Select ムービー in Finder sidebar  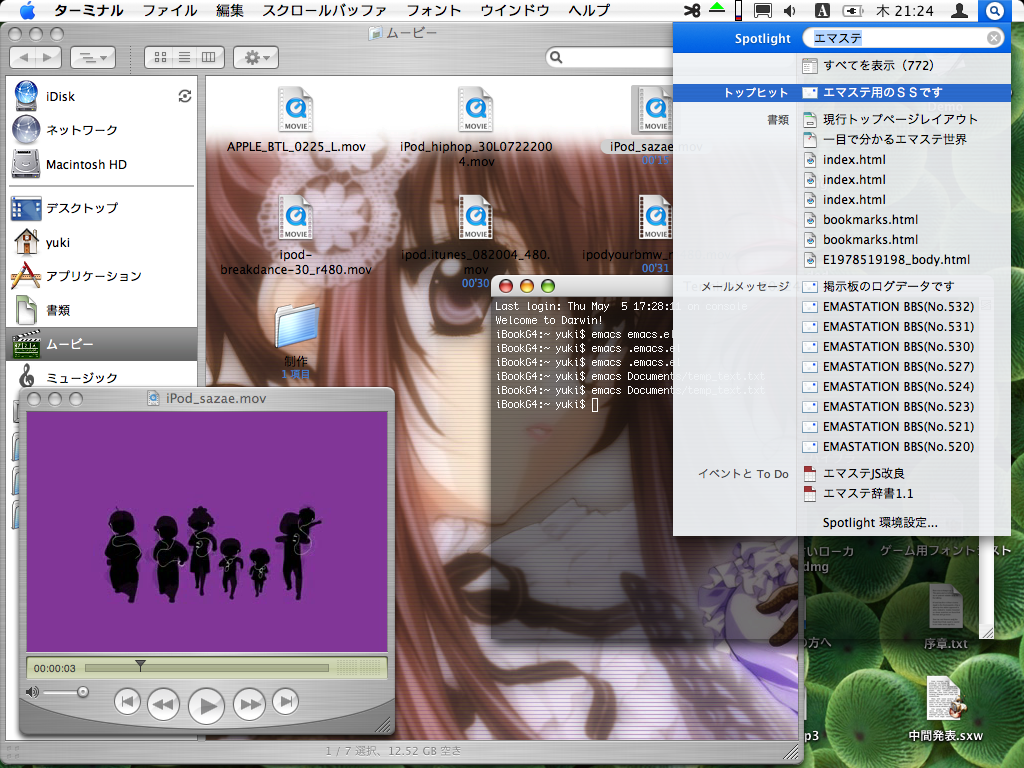coord(101,344)
